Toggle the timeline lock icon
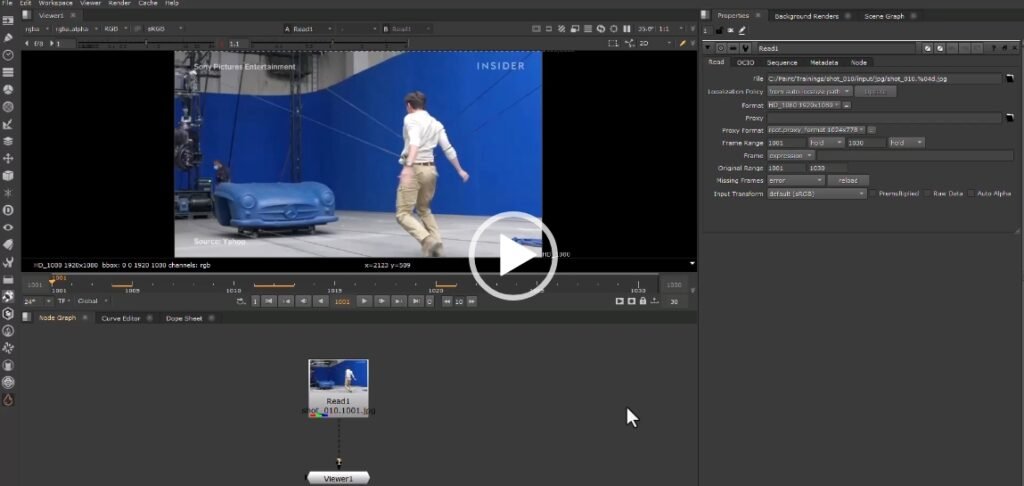This screenshot has width=1024, height=486. click(x=643, y=301)
